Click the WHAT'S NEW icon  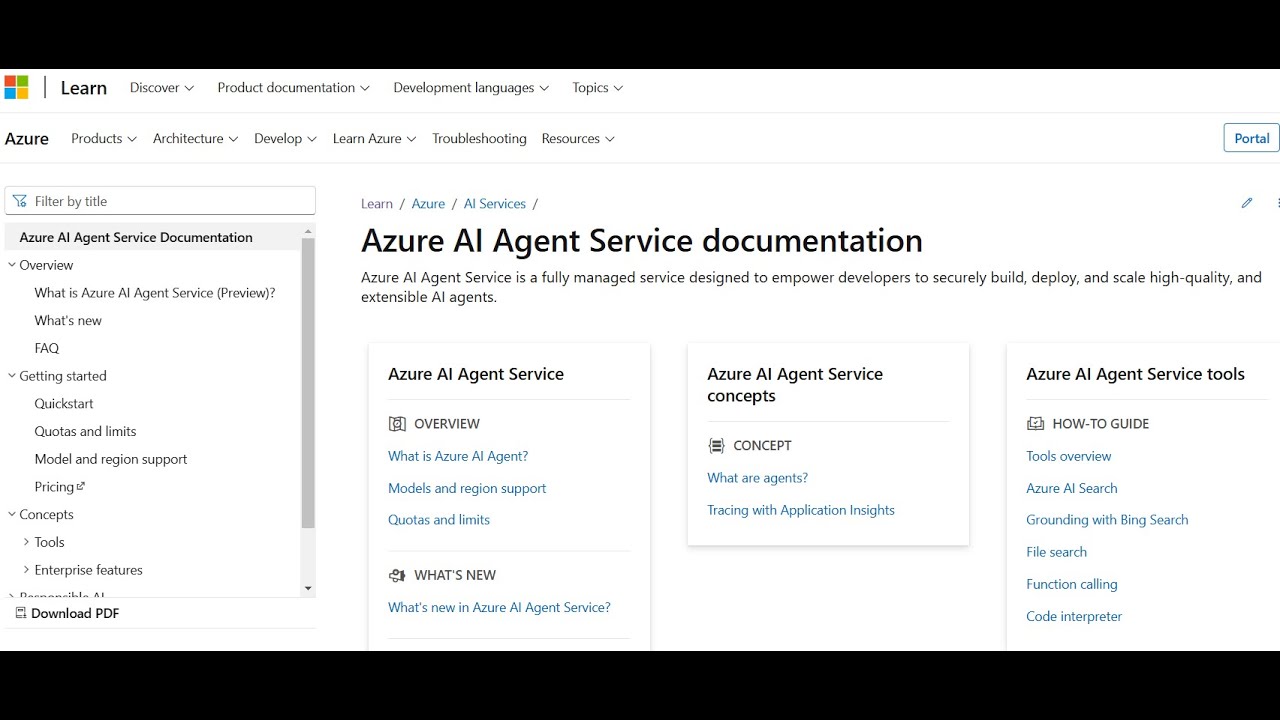pos(397,575)
